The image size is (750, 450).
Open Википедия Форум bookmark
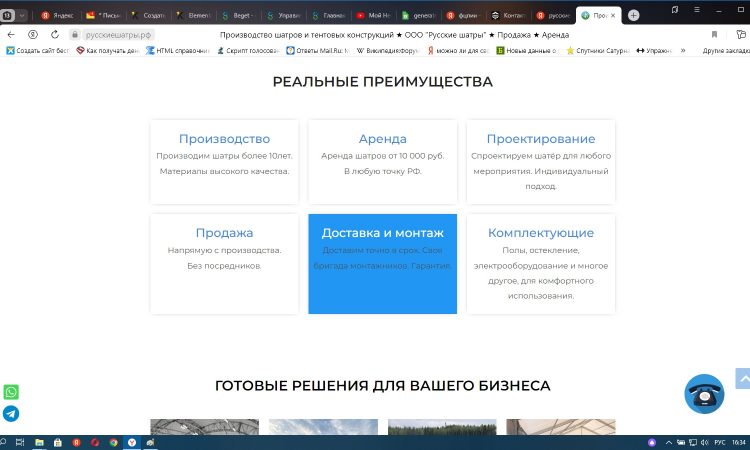click(x=387, y=50)
